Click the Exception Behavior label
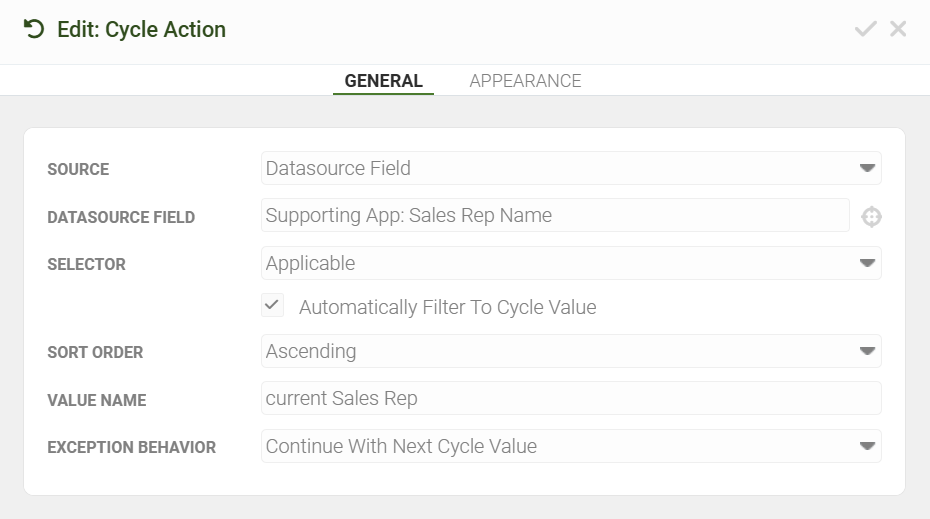 point(131,447)
